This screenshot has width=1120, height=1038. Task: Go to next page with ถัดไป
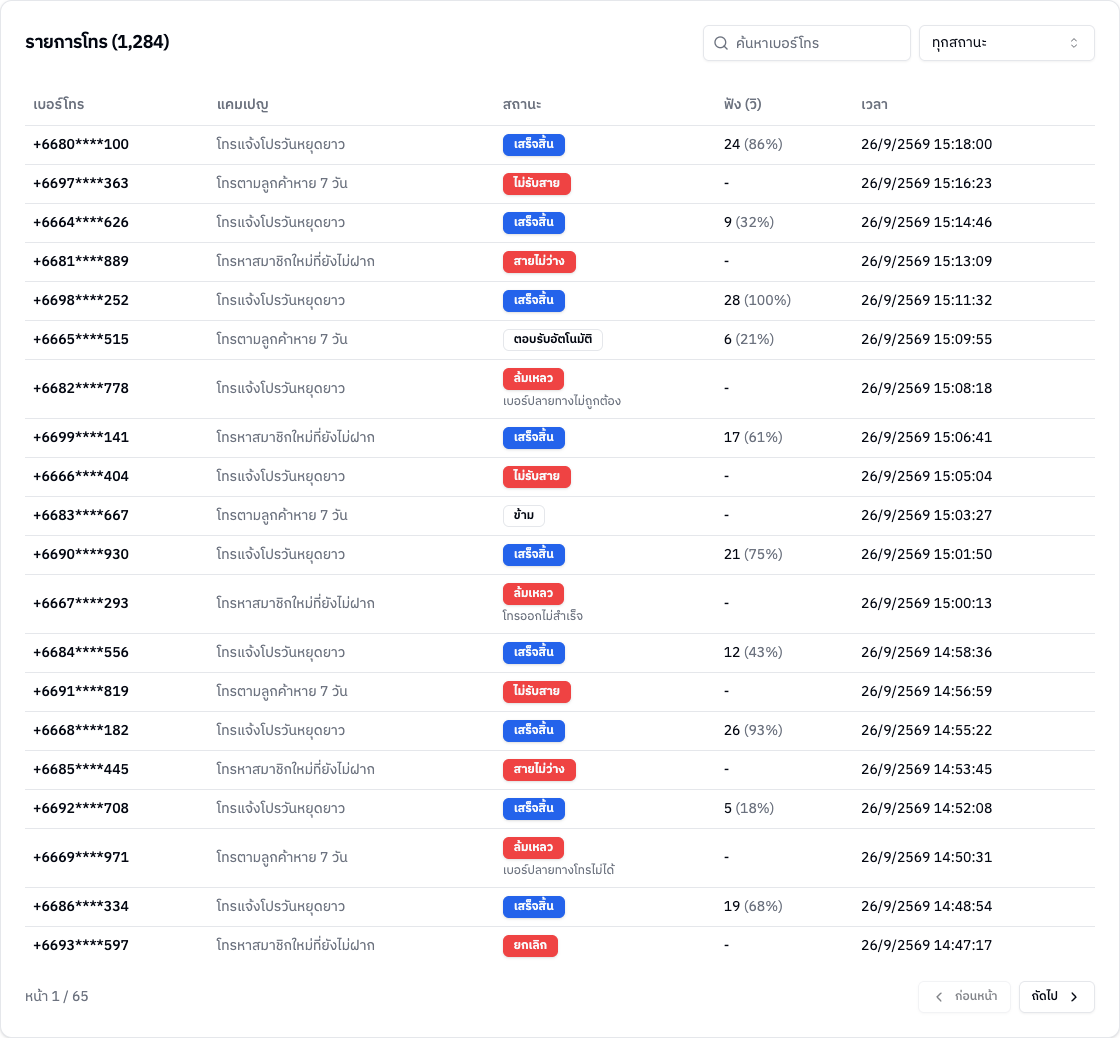tap(1056, 996)
